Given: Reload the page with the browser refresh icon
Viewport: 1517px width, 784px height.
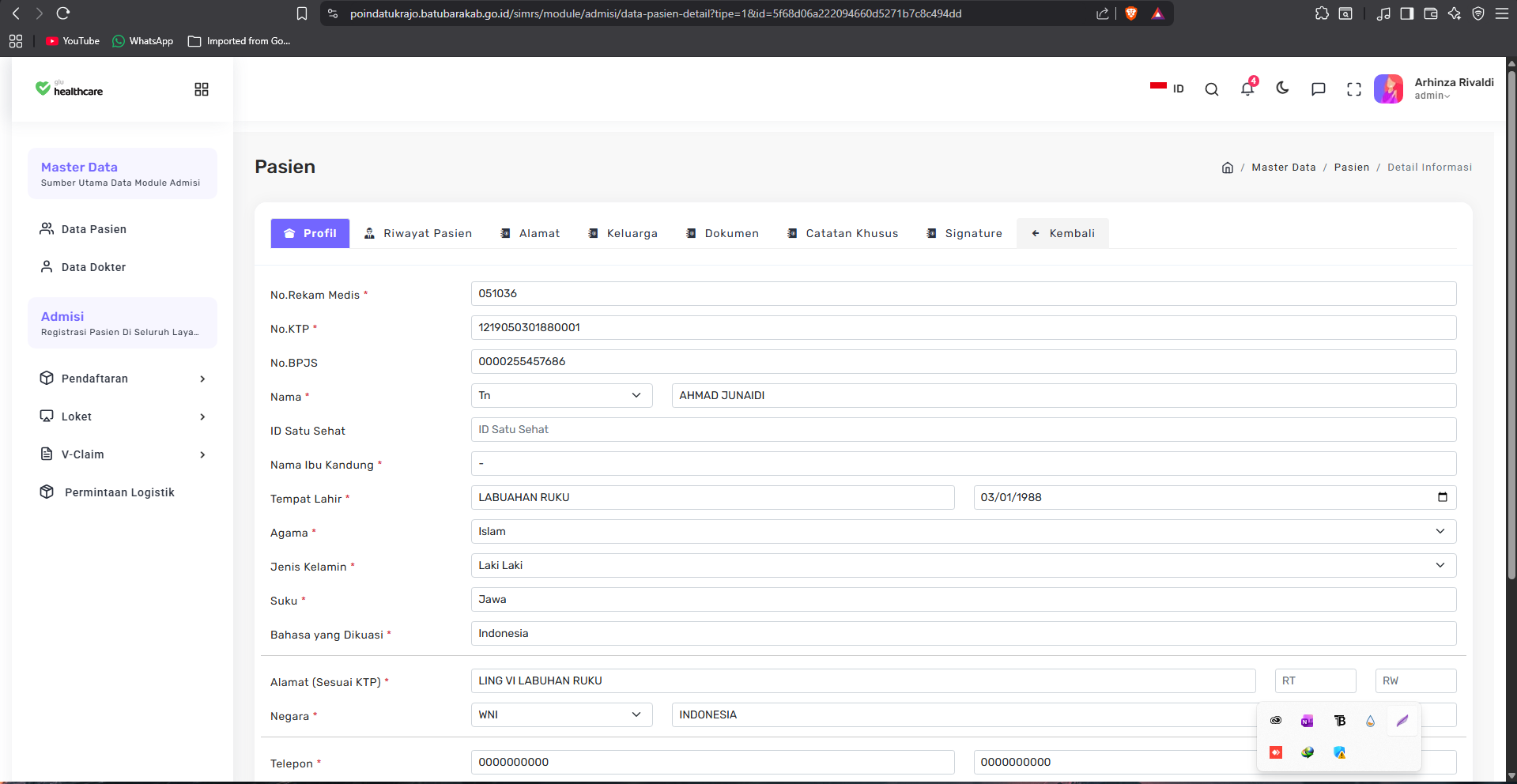Looking at the screenshot, I should tap(63, 13).
